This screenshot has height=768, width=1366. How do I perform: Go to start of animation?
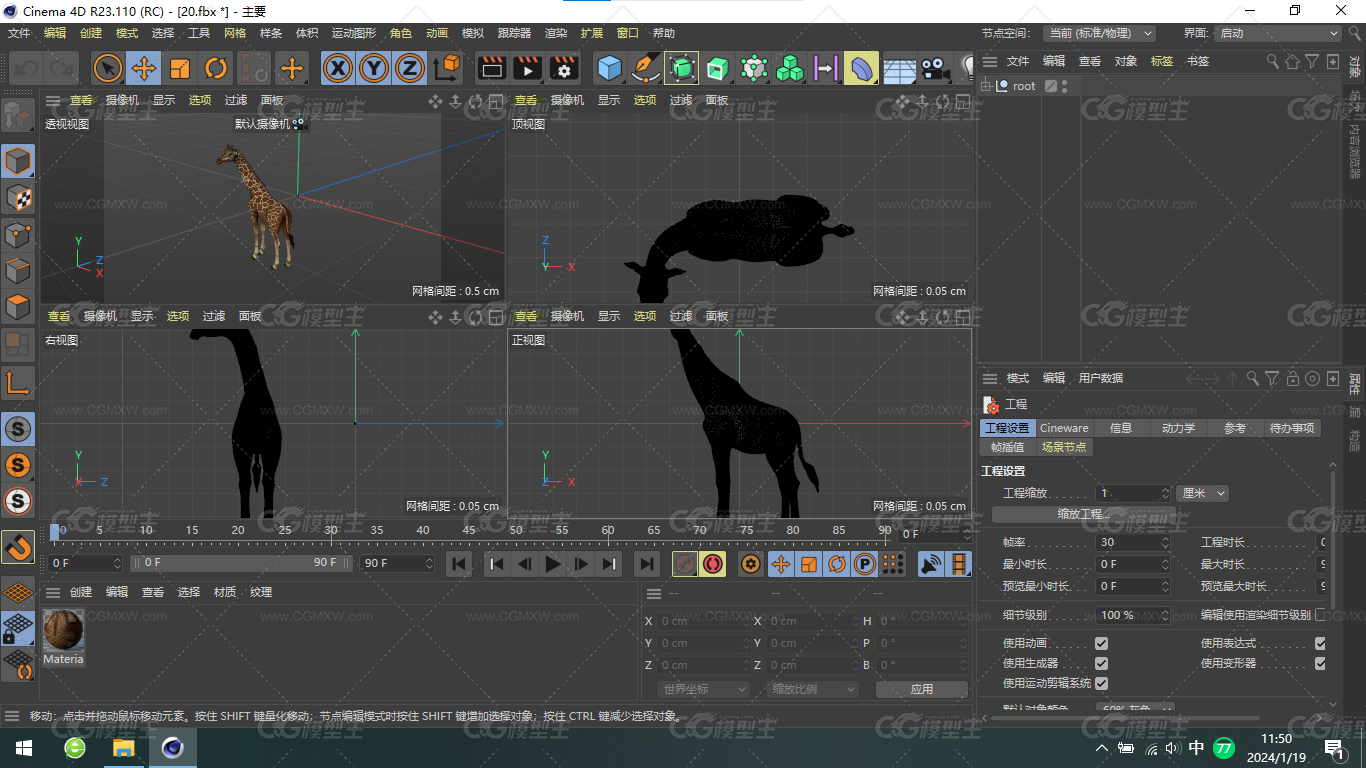pyautogui.click(x=459, y=564)
